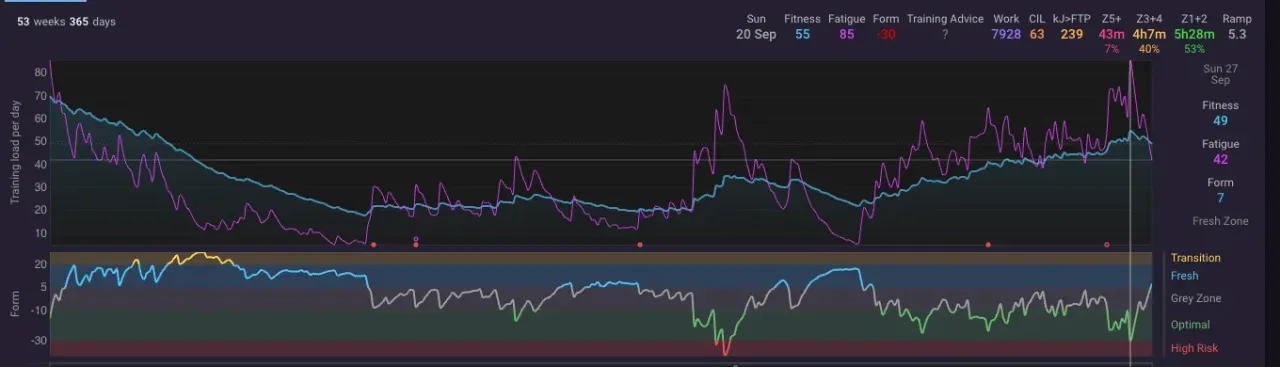This screenshot has height=367, width=1280.
Task: Click the header Fitness value 55
Action: point(802,35)
